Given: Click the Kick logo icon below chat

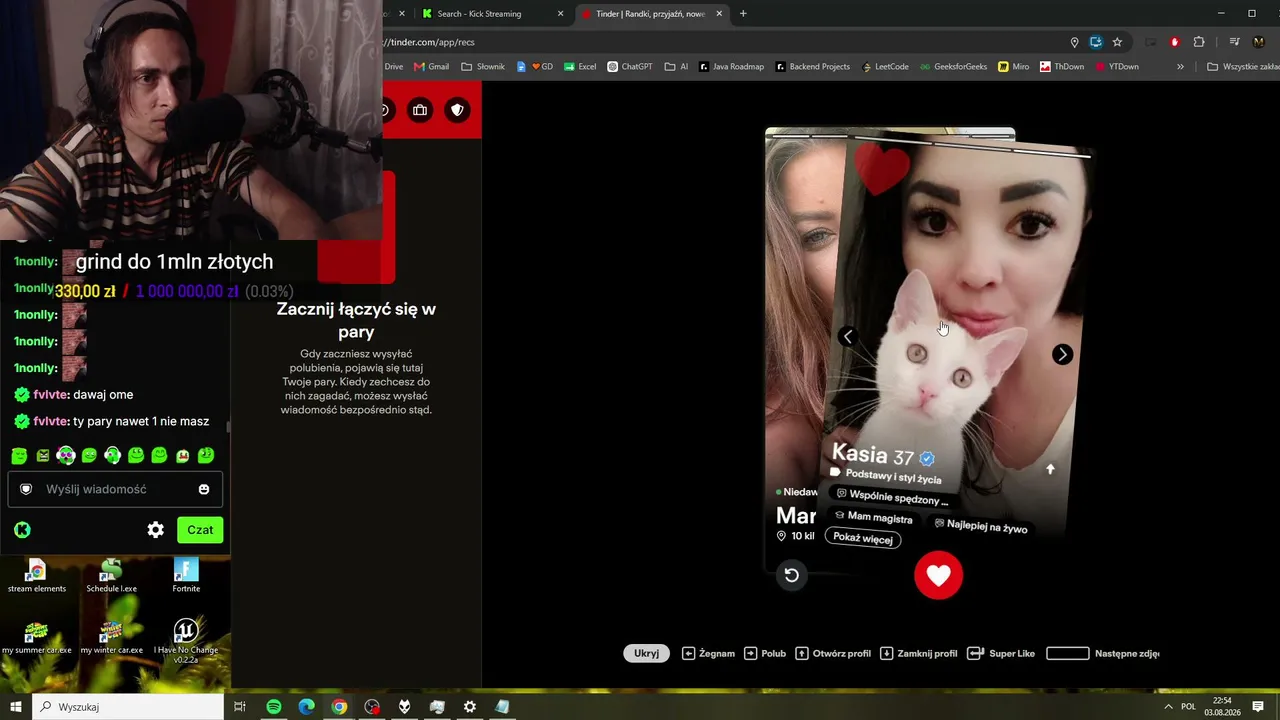Looking at the screenshot, I should [22, 530].
